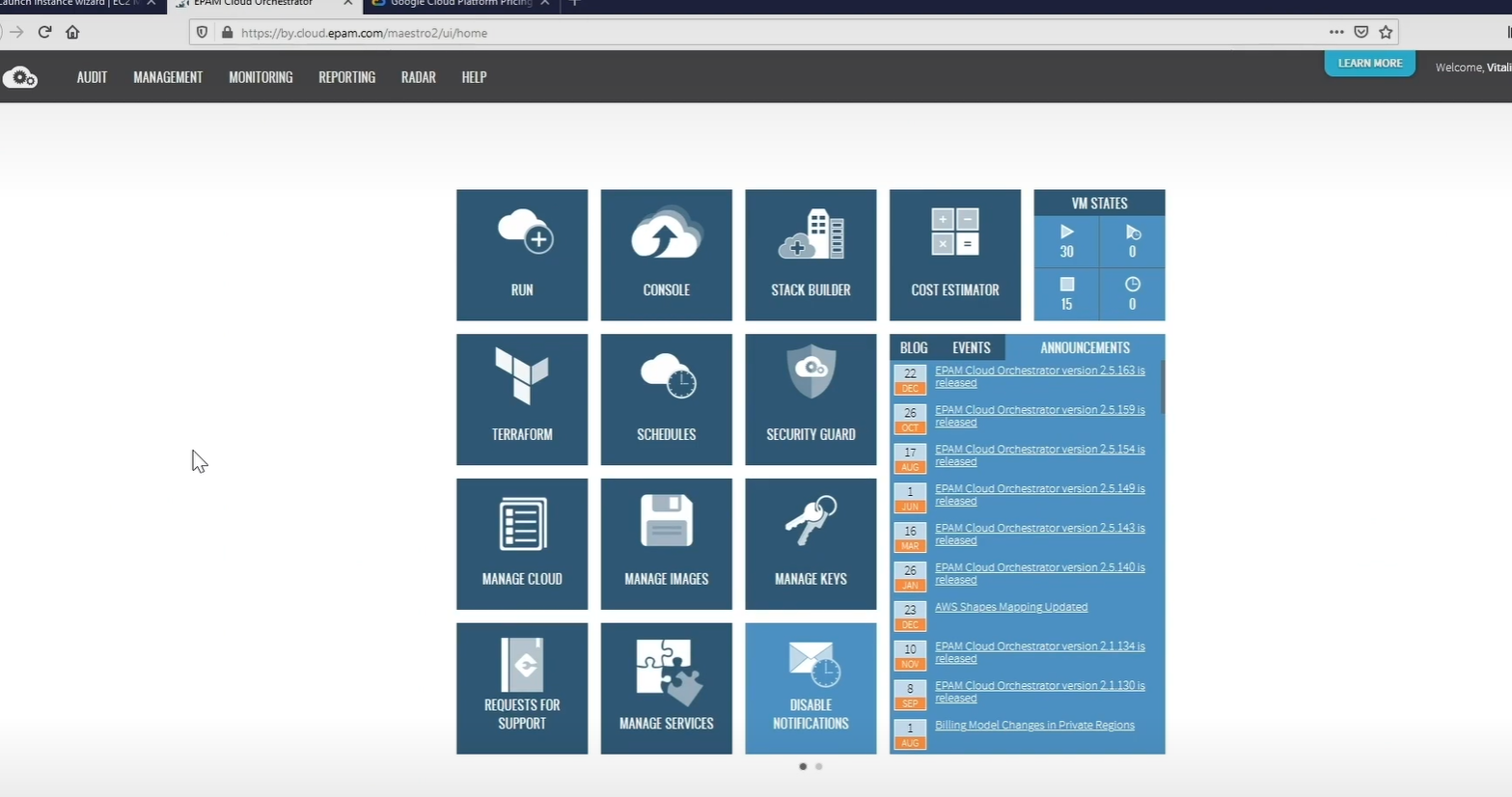Open version 2.5.143 release announcement
This screenshot has height=797, width=1512.
coord(1040,535)
